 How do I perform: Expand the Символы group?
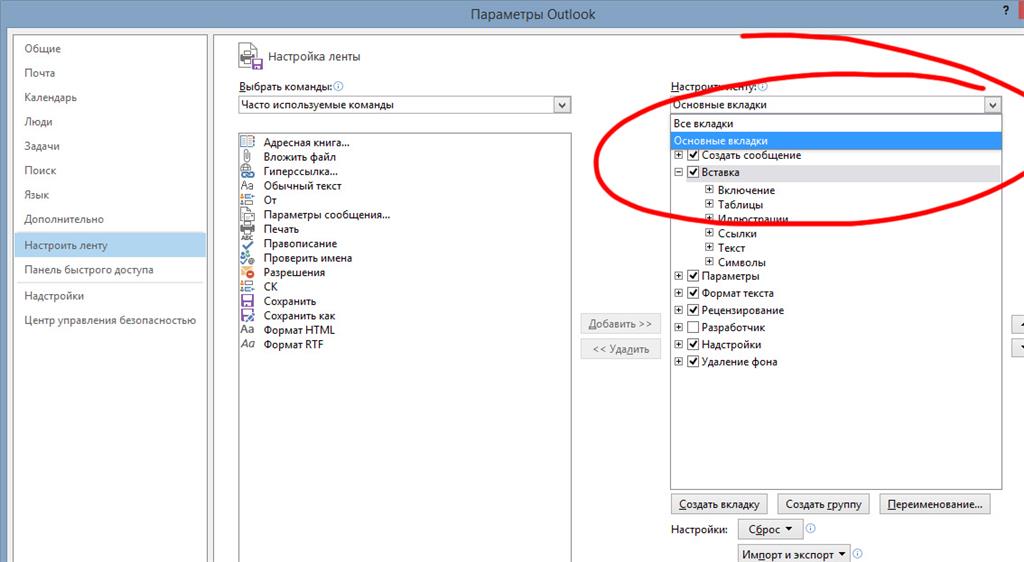709,261
